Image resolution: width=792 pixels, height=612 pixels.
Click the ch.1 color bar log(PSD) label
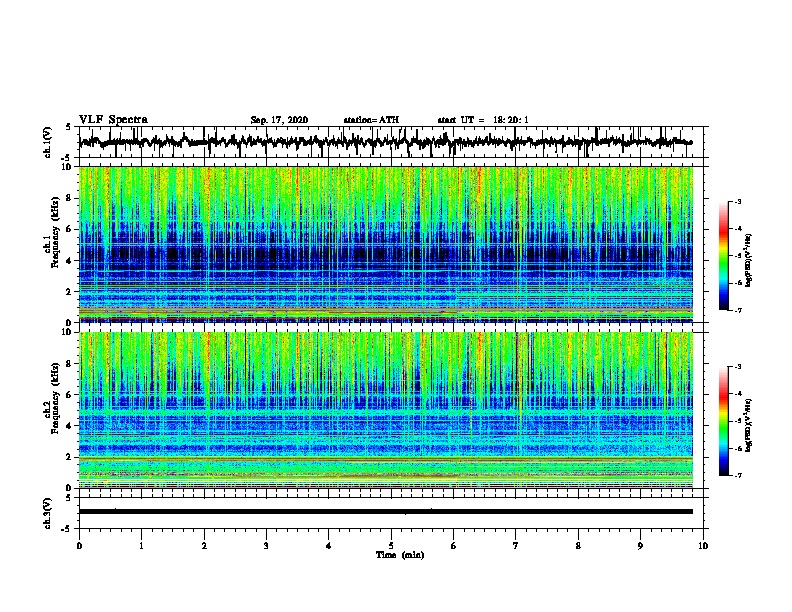click(x=749, y=260)
